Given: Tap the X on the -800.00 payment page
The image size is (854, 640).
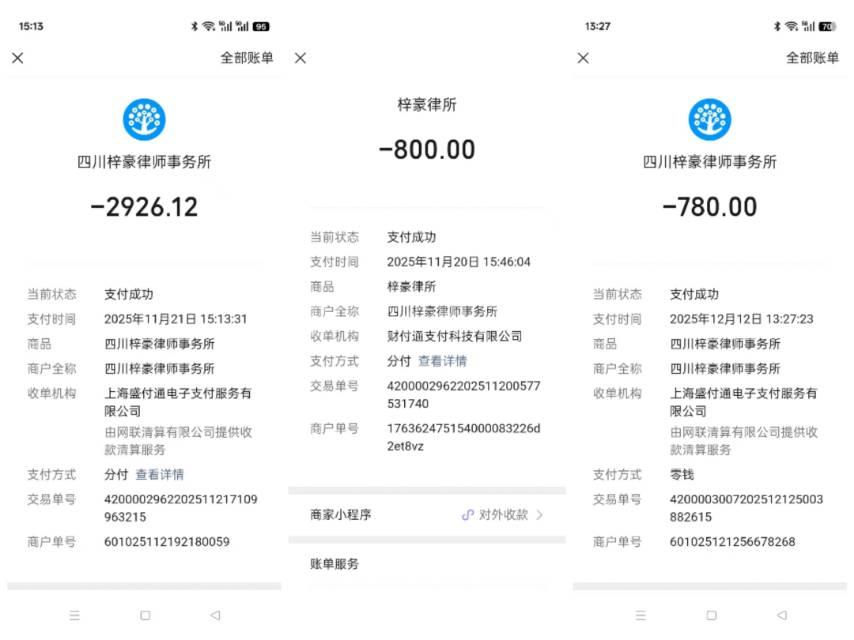Looking at the screenshot, I should [x=300, y=59].
